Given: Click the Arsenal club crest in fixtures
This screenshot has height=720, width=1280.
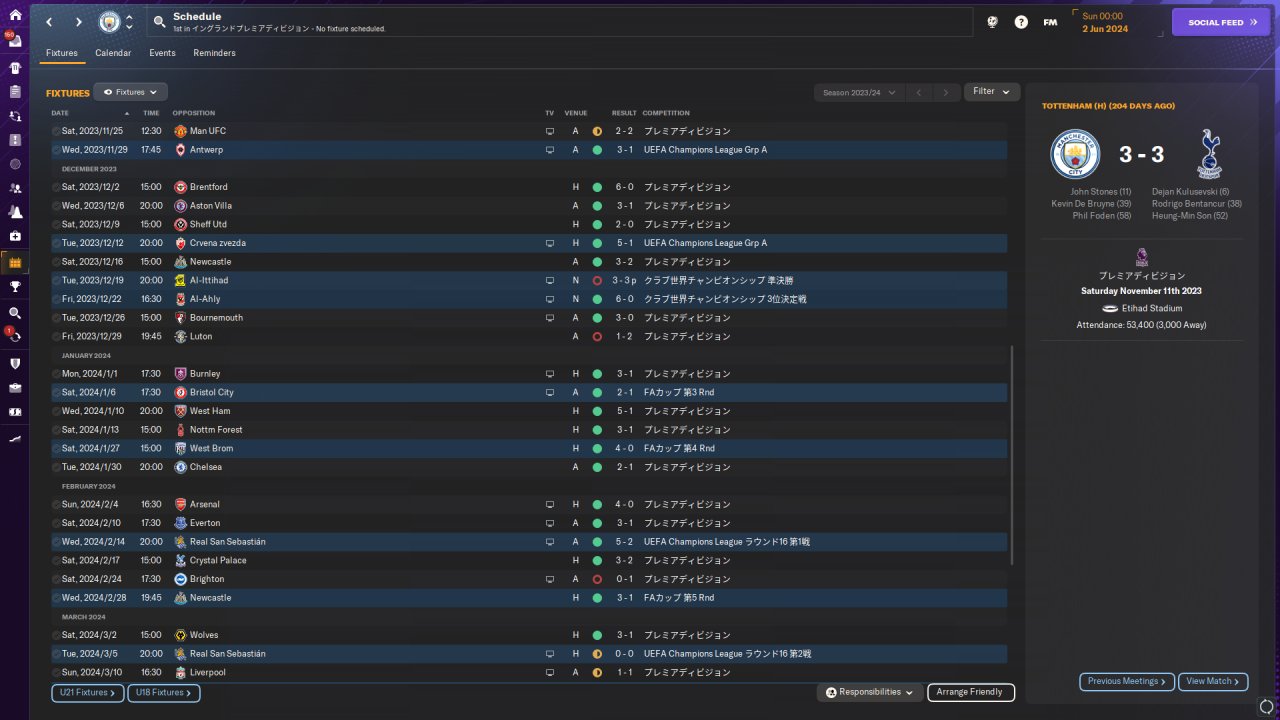Looking at the screenshot, I should pos(180,505).
